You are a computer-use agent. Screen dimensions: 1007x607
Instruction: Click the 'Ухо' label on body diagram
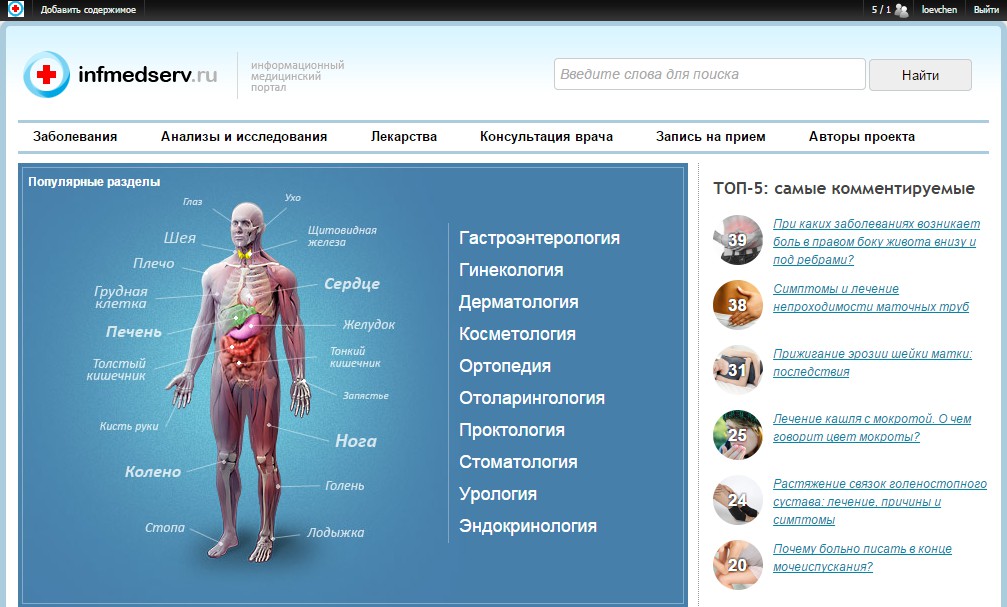293,198
